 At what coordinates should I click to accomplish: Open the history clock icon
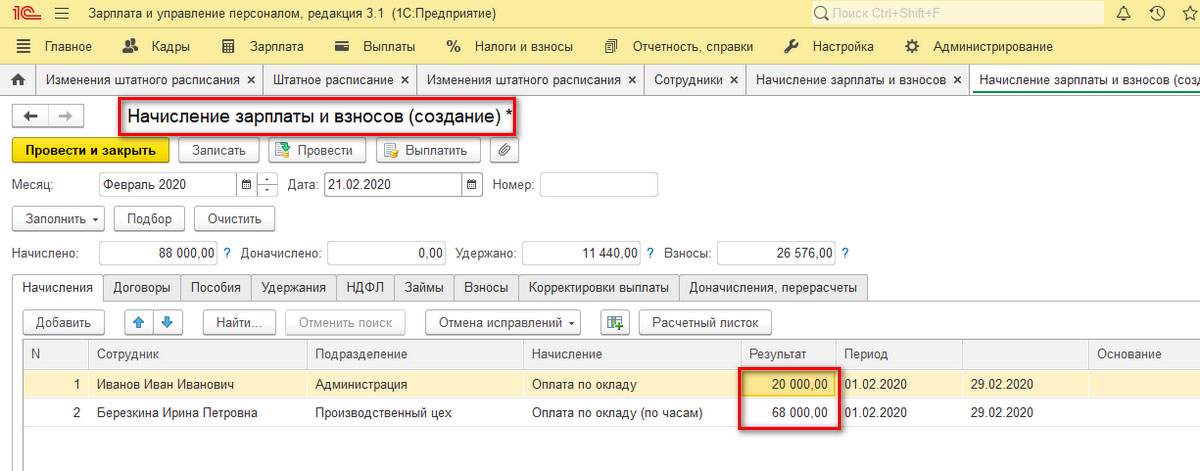tap(1157, 14)
